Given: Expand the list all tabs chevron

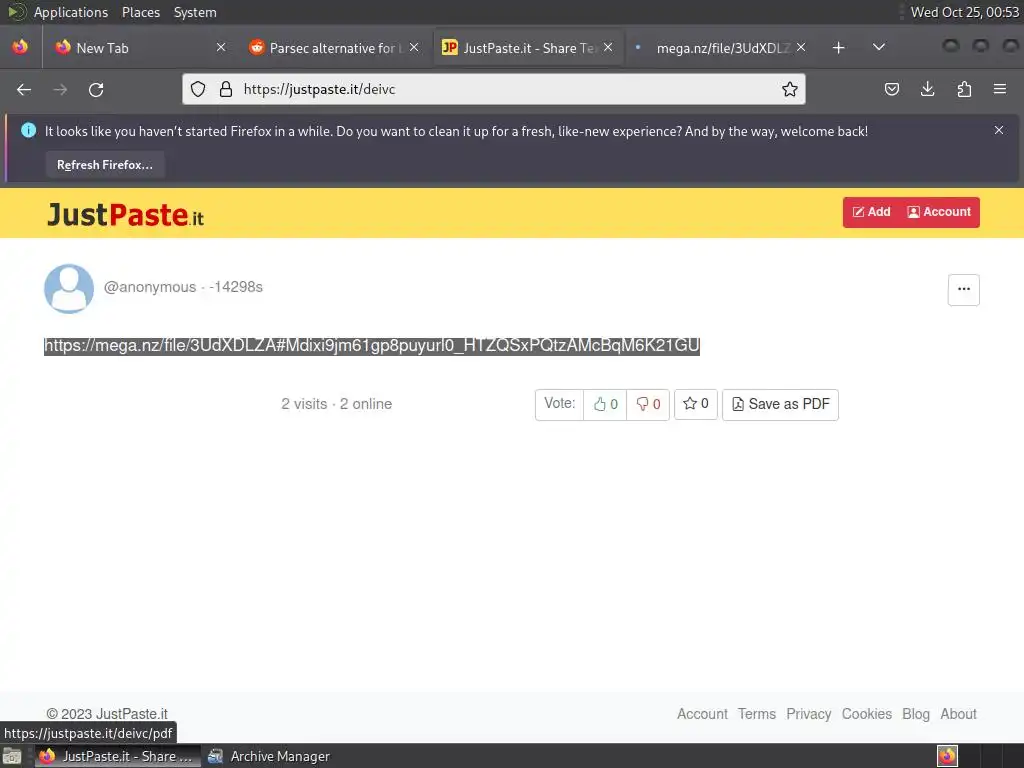Looking at the screenshot, I should (879, 48).
